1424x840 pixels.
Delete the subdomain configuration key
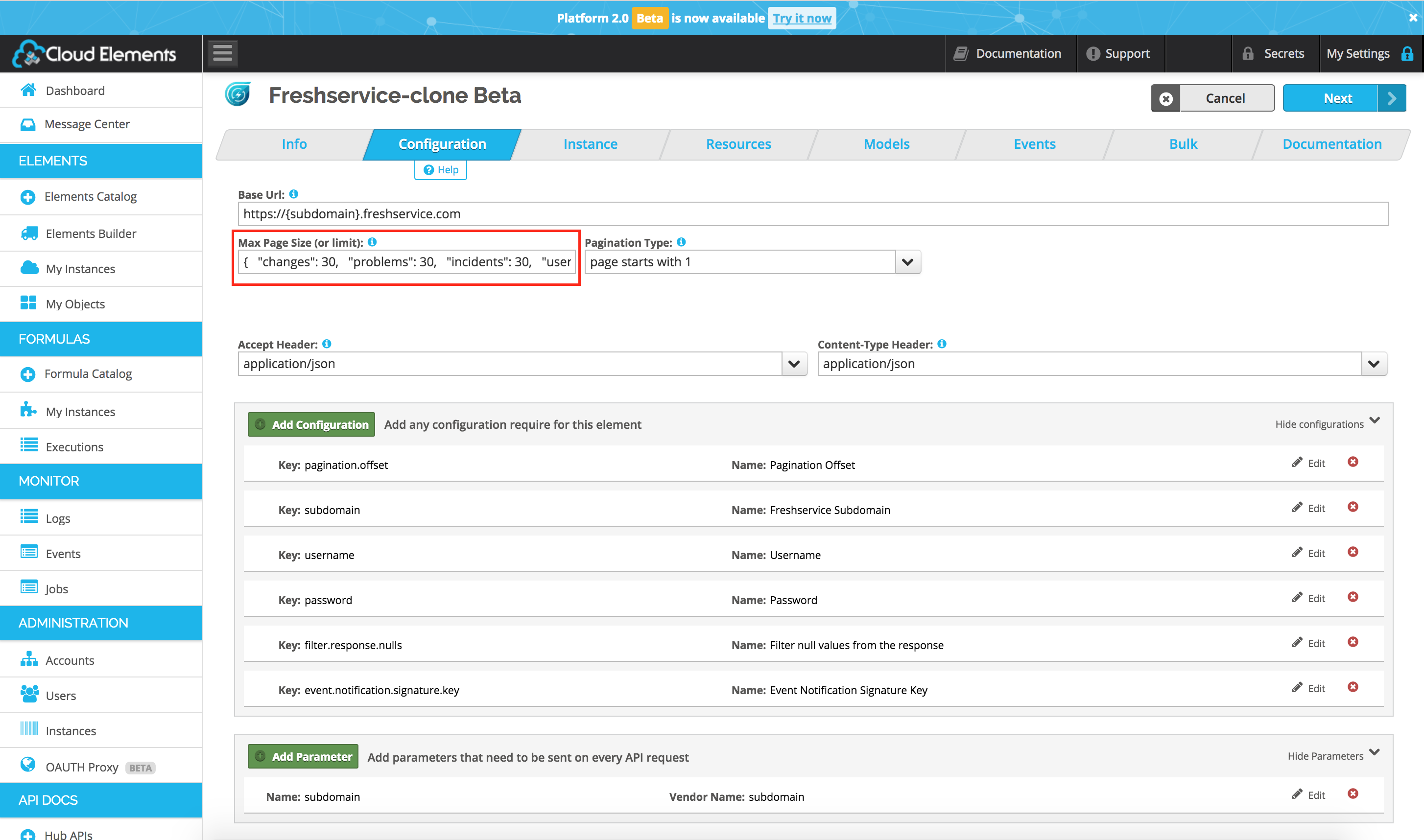click(x=1353, y=507)
